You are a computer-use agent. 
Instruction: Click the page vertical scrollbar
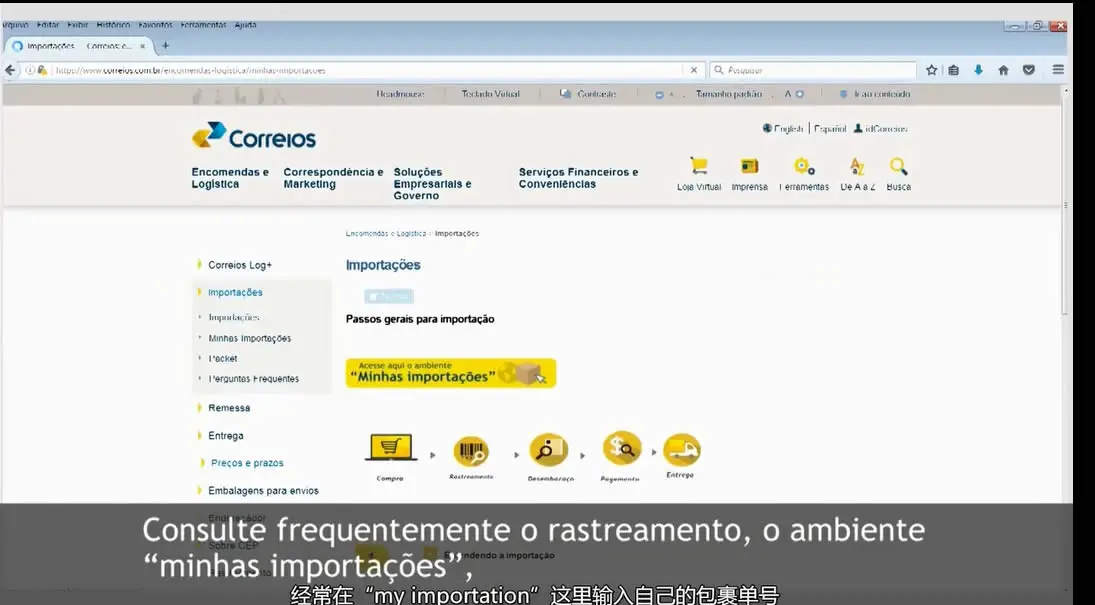tap(1065, 203)
